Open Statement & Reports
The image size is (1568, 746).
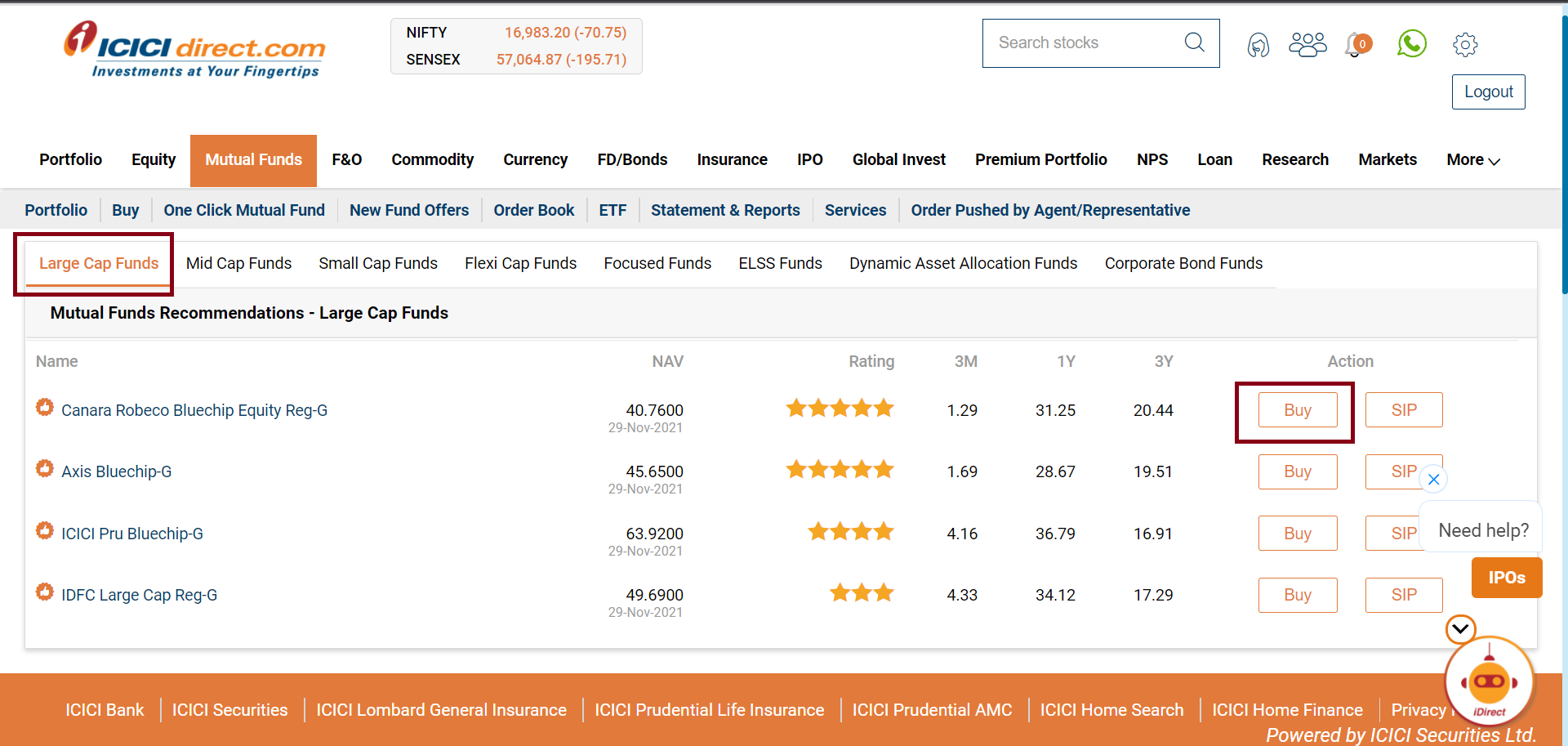[x=725, y=211]
